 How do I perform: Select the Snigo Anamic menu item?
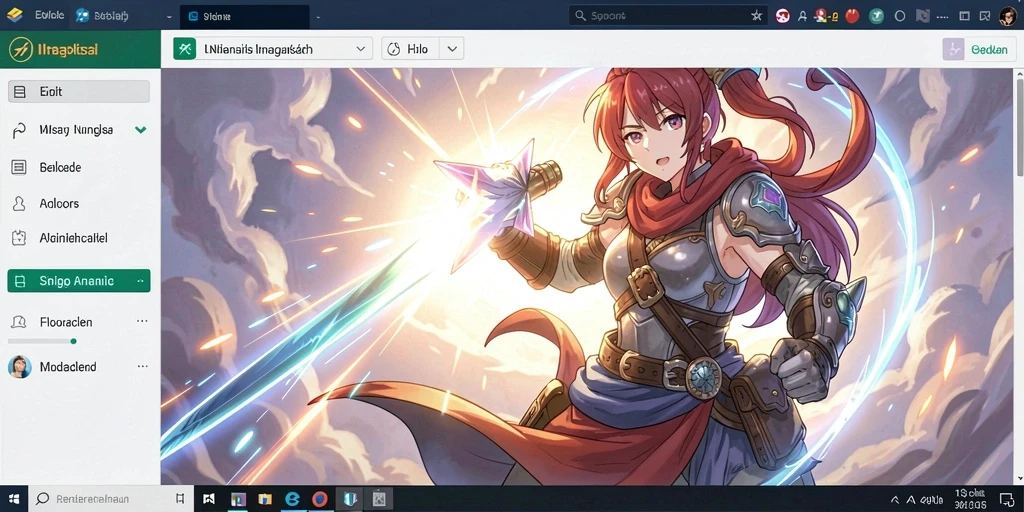(x=78, y=281)
